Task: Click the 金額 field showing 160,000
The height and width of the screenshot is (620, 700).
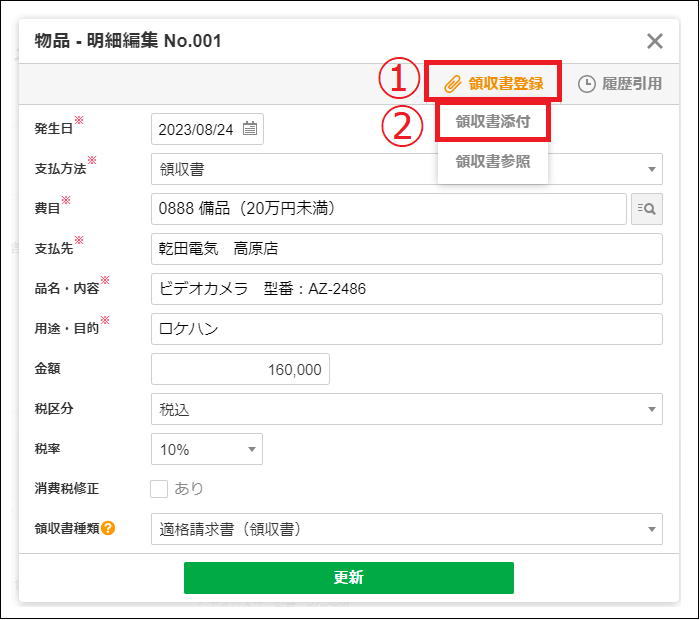Action: click(240, 369)
